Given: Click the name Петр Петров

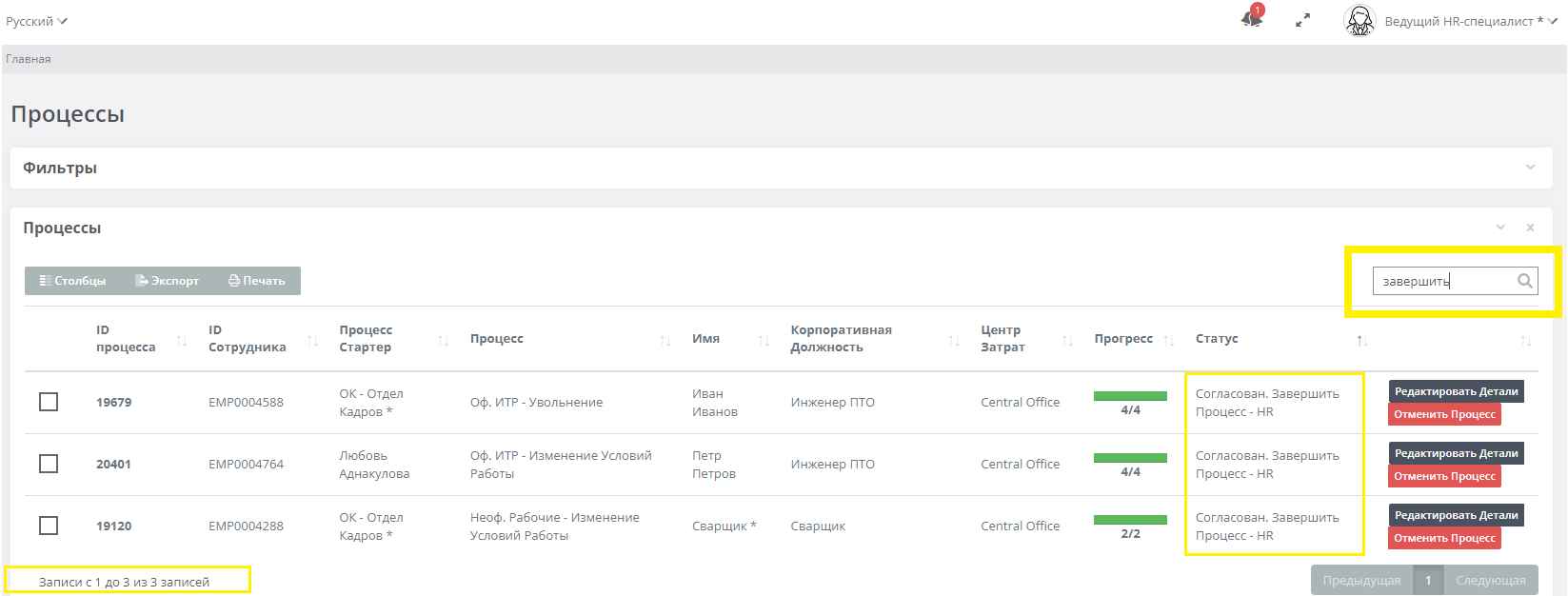Looking at the screenshot, I should [714, 465].
